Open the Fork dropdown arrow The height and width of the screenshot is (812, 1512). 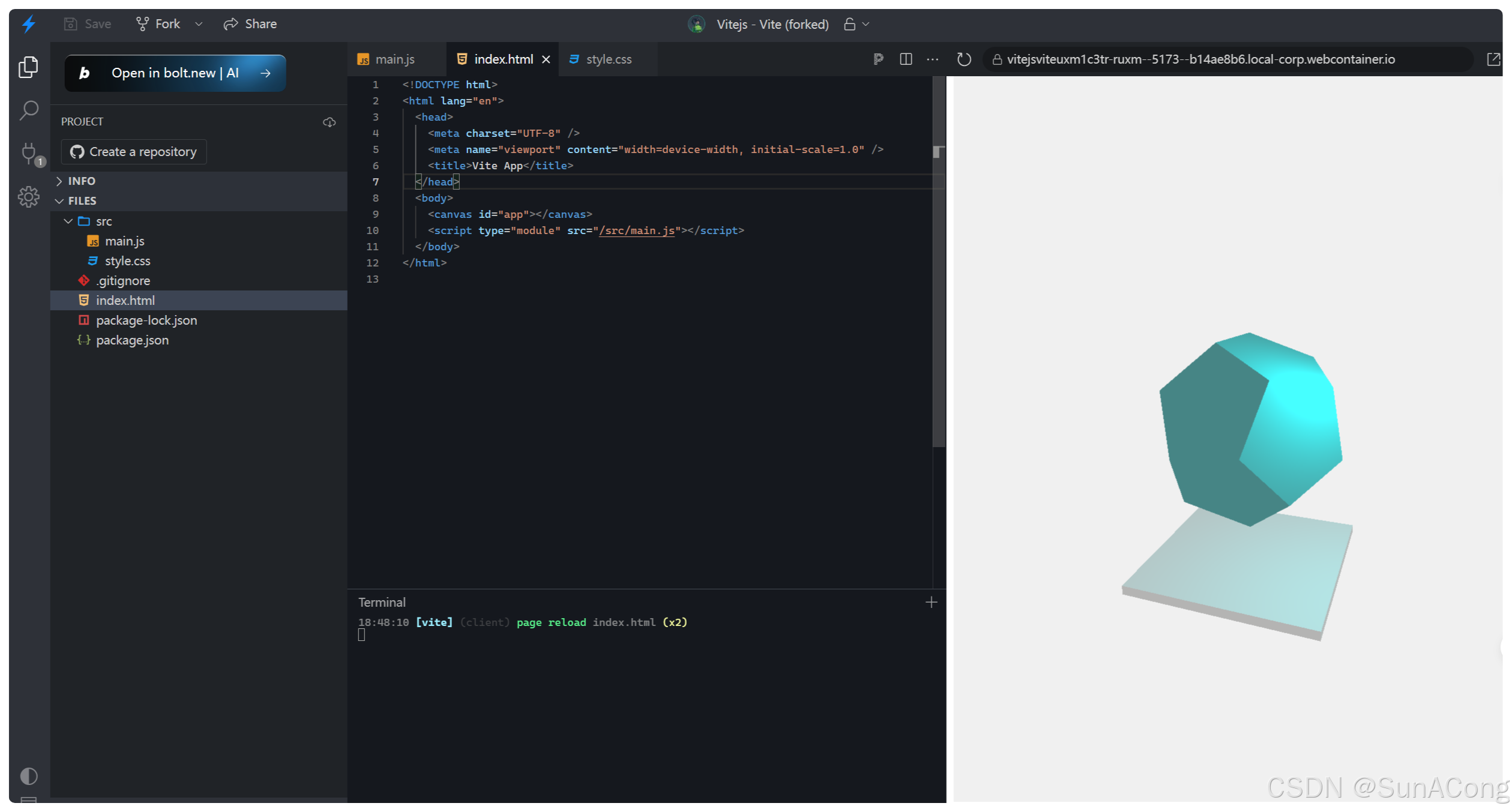pos(199,24)
